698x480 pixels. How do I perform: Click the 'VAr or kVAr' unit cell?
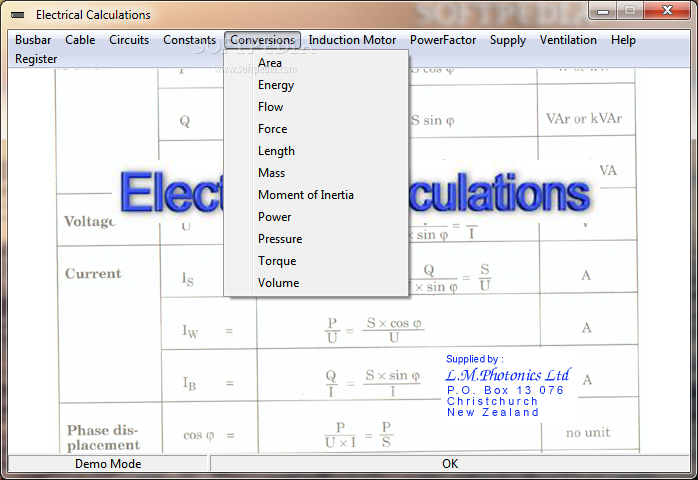pos(584,118)
